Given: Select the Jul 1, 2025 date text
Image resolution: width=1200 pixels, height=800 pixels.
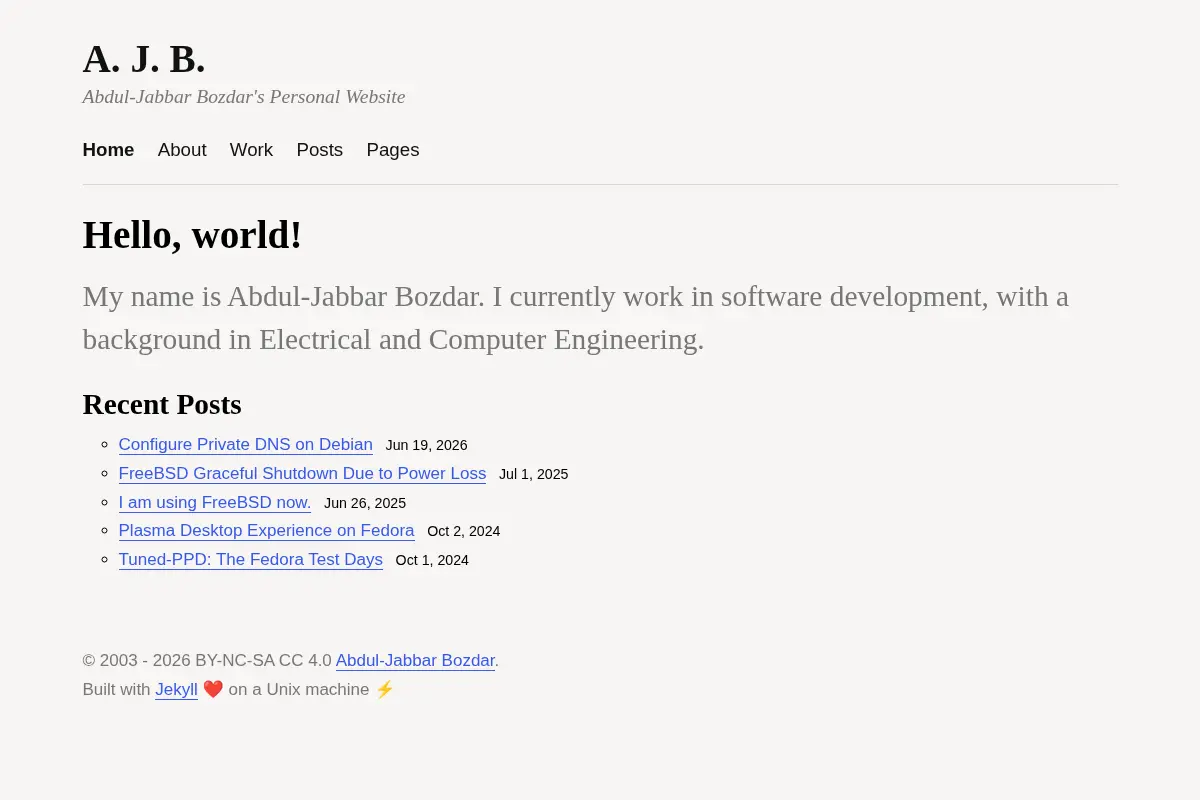Looking at the screenshot, I should pyautogui.click(x=533, y=474).
